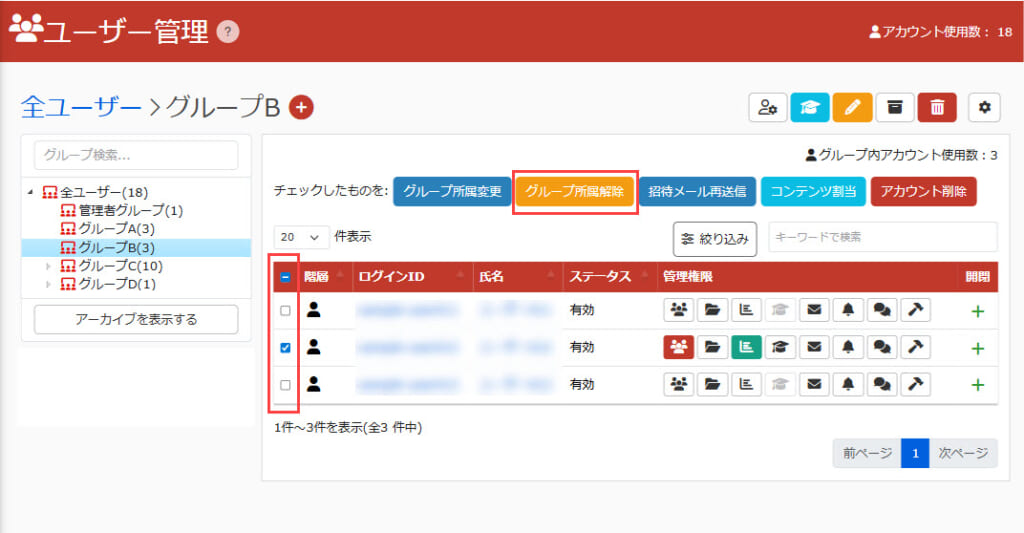This screenshot has height=533, width=1024.
Task: Expand the グループC tree node arrow
Action: click(48, 266)
